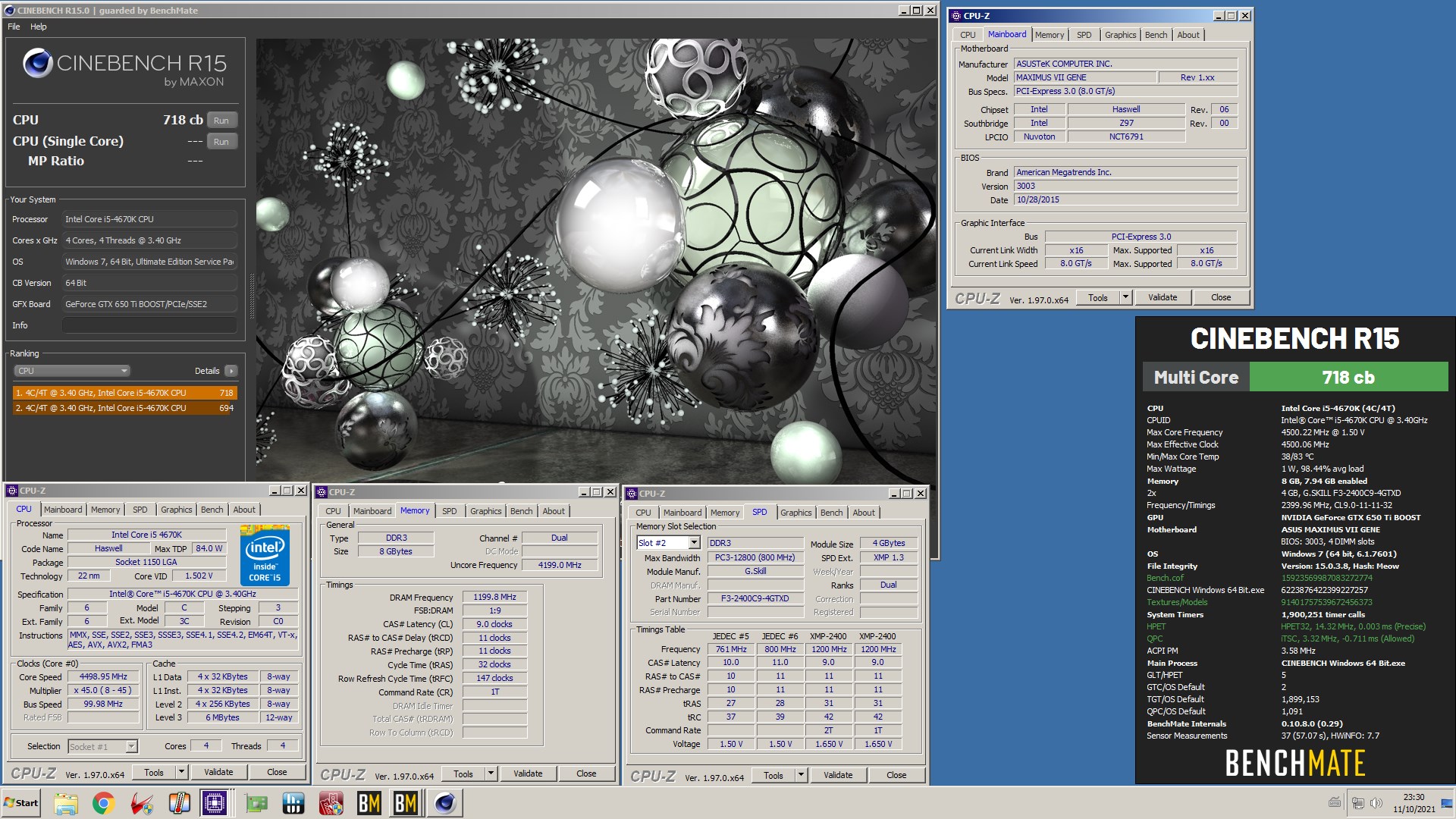Open Windows Explorer from the taskbar
This screenshot has width=1456, height=819.
click(65, 803)
